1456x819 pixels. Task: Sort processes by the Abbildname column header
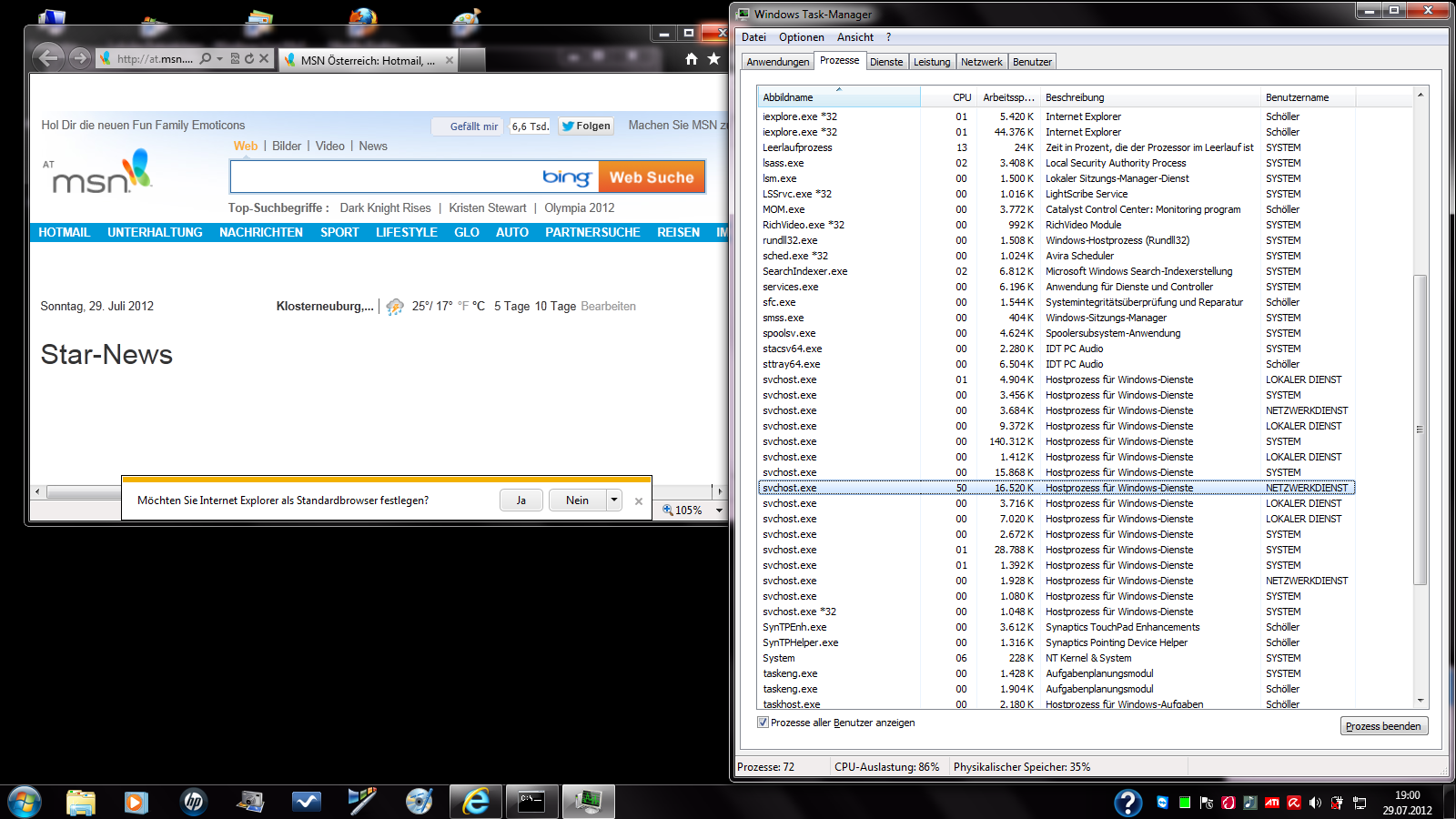tap(839, 97)
